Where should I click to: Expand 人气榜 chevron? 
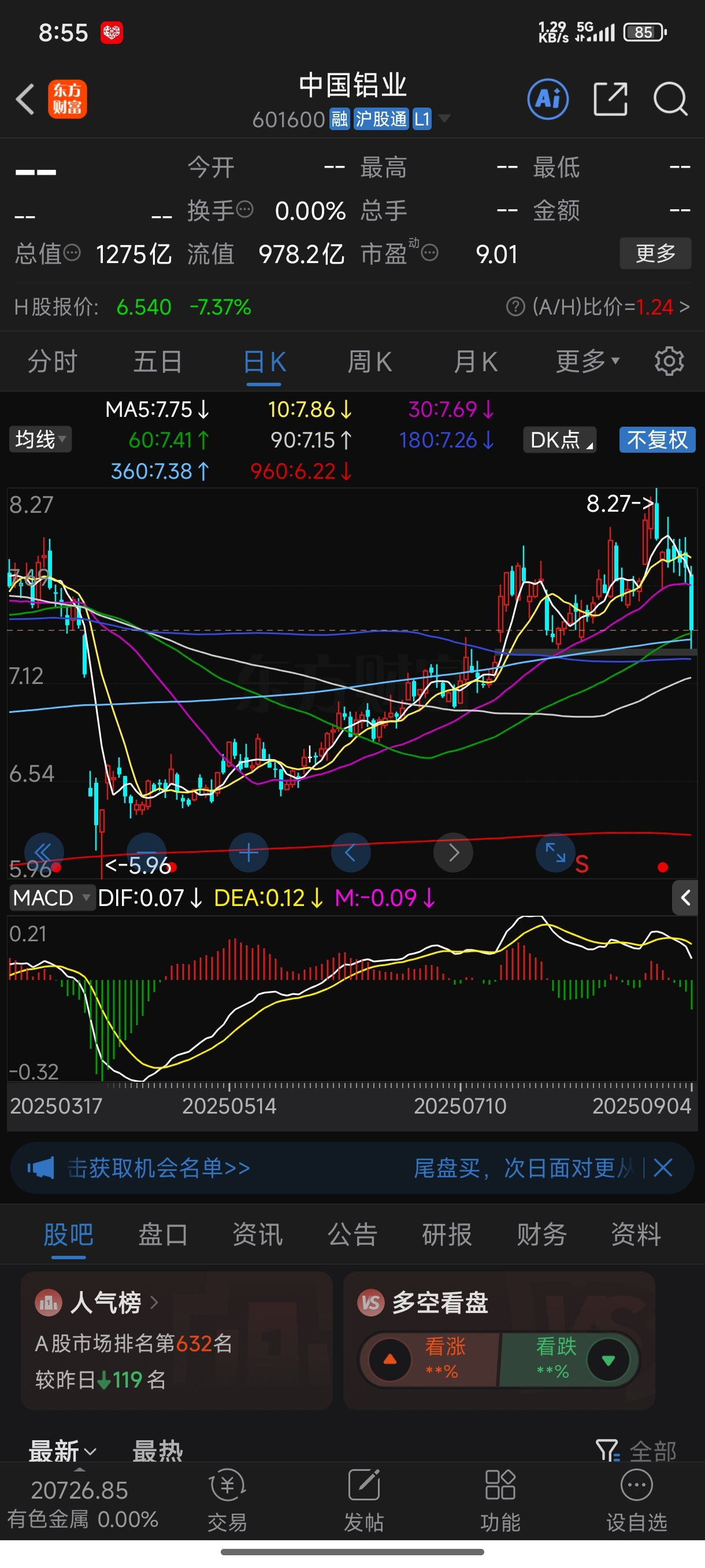pyautogui.click(x=154, y=1303)
